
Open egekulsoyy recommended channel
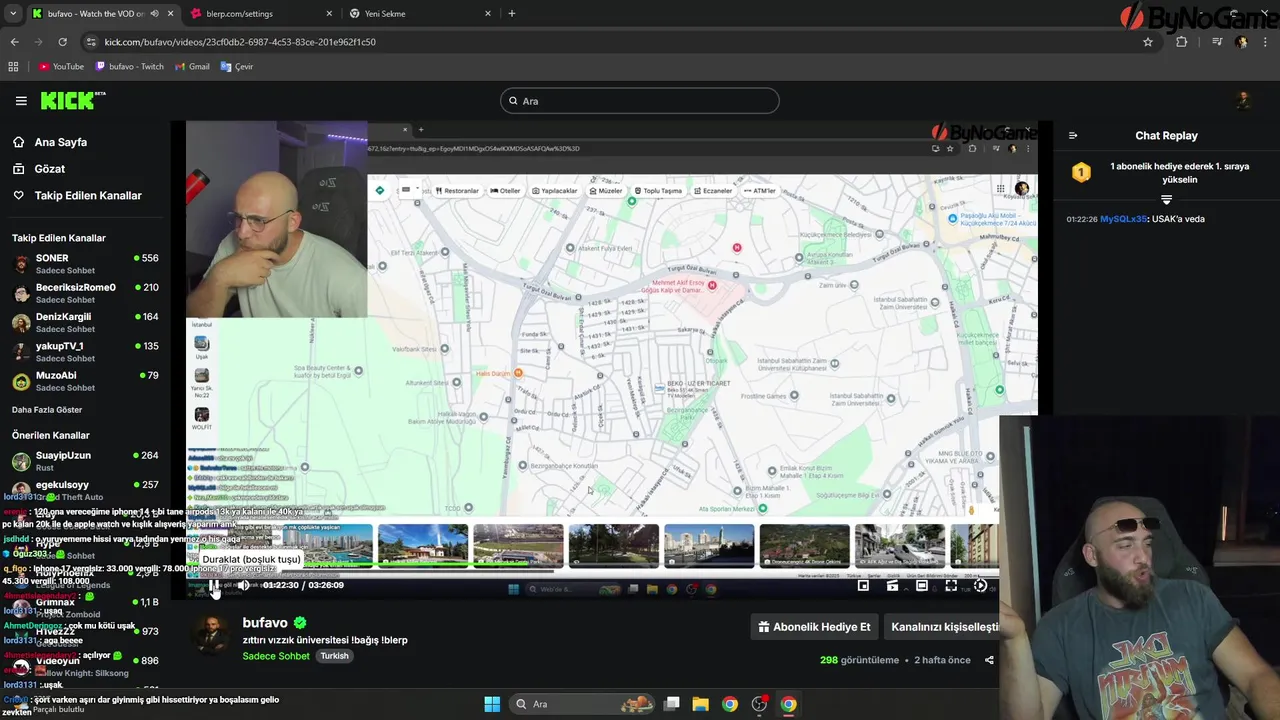(85, 488)
